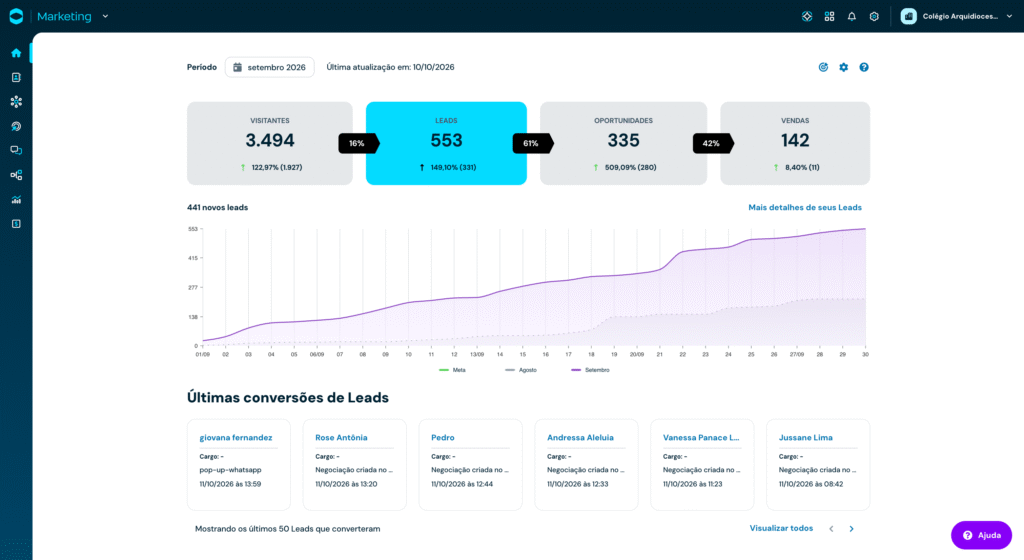Open the Ajuda help button
The height and width of the screenshot is (560, 1024).
point(981,535)
